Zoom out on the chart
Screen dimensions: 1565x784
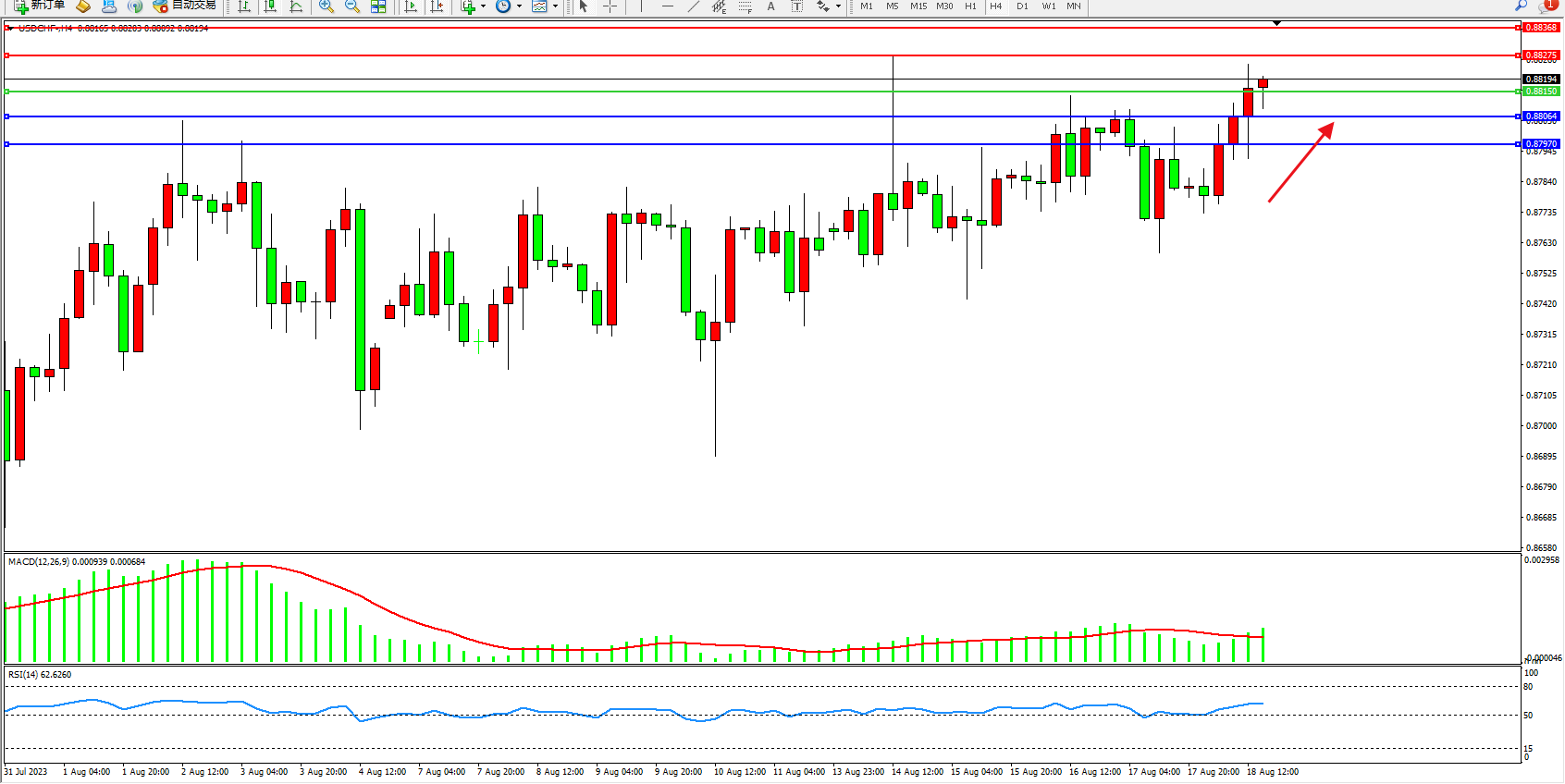click(352, 6)
